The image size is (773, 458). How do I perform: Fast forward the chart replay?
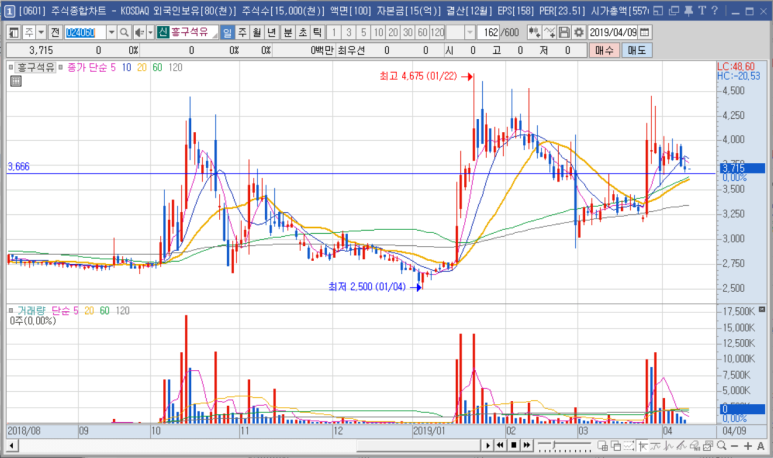coord(527,445)
